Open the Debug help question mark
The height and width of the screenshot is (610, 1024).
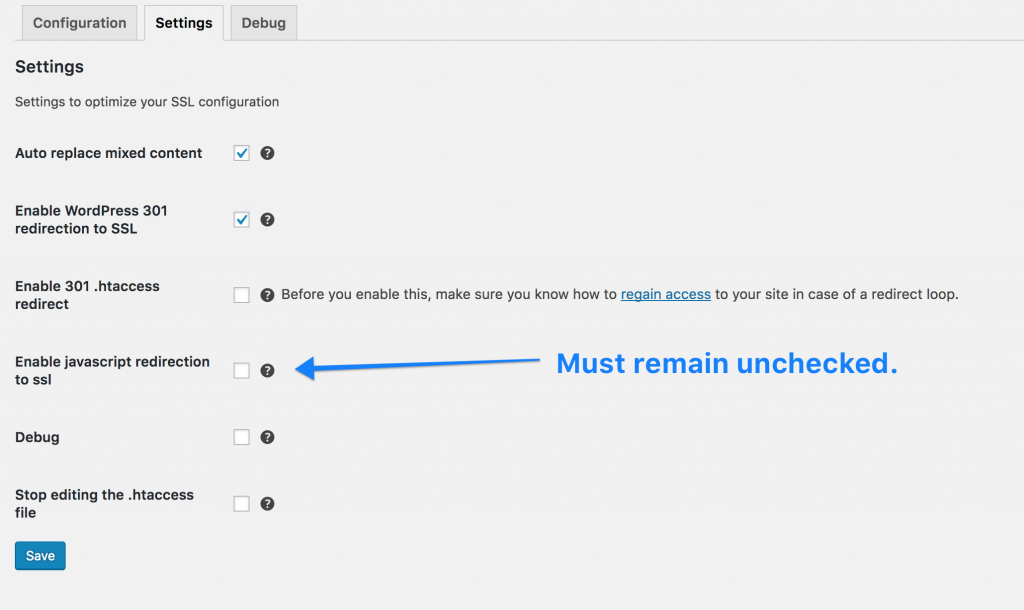pyautogui.click(x=267, y=437)
